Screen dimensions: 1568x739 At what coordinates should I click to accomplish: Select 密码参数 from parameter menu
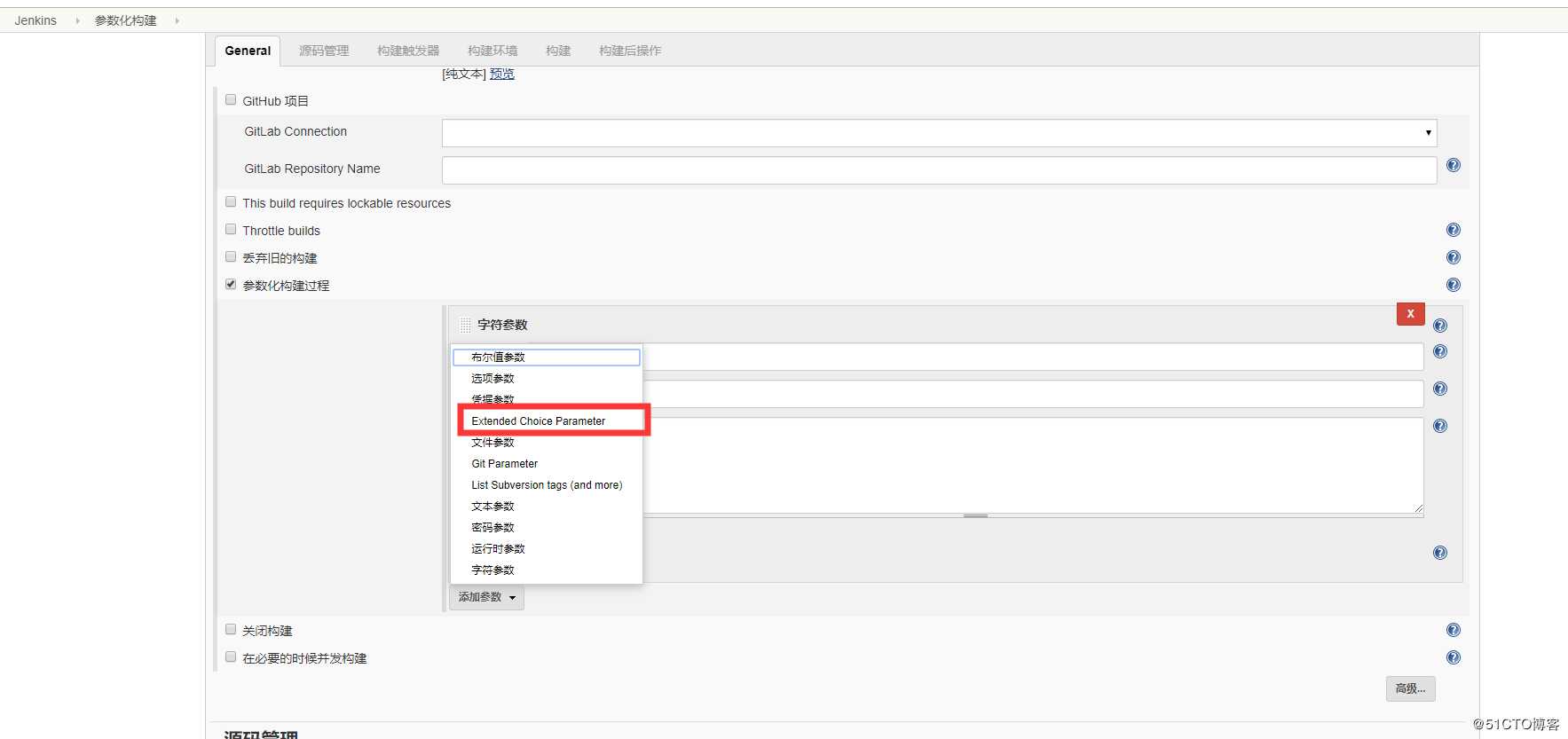pyautogui.click(x=546, y=527)
